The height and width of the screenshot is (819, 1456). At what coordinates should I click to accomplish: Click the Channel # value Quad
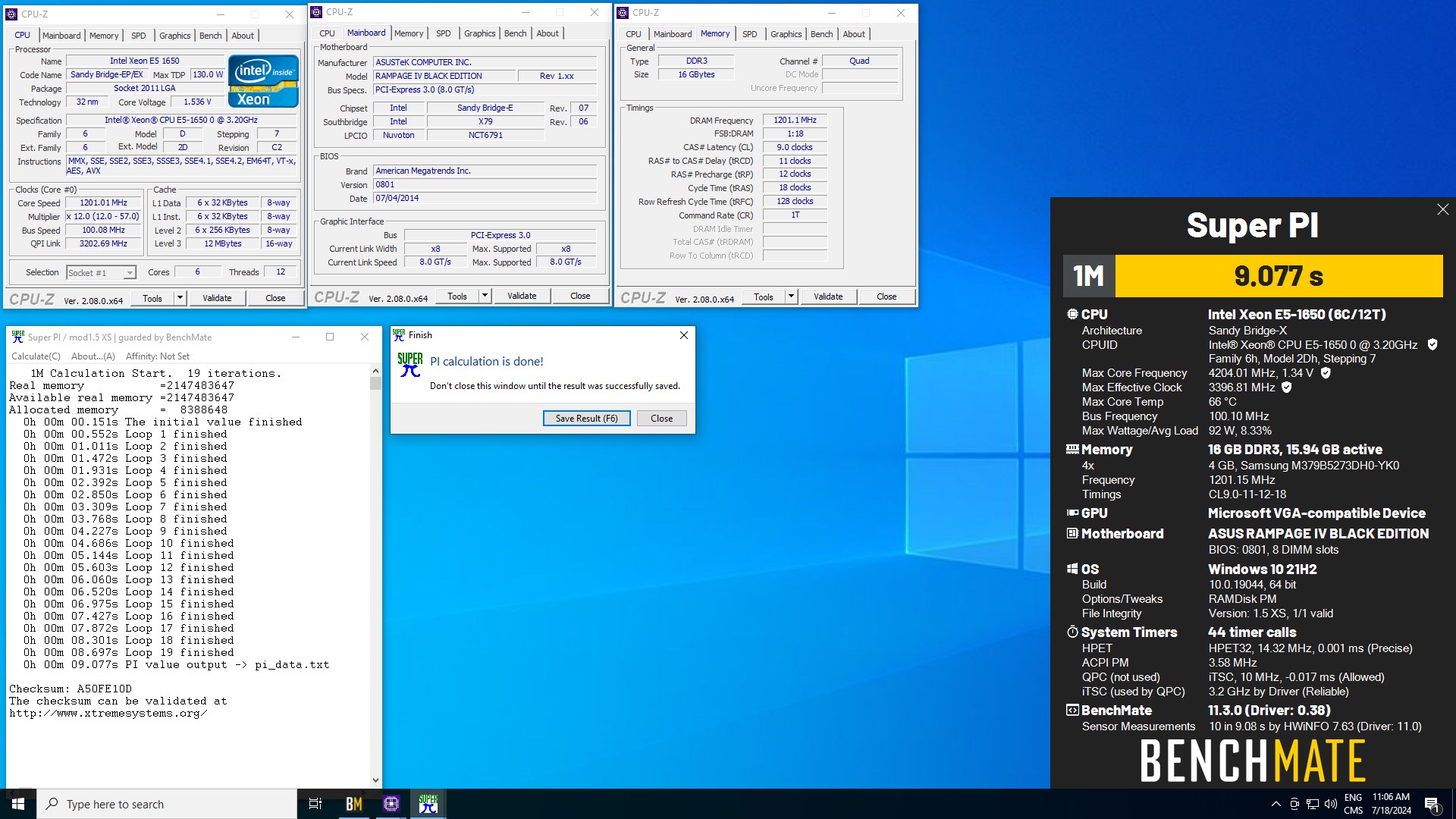click(x=859, y=61)
